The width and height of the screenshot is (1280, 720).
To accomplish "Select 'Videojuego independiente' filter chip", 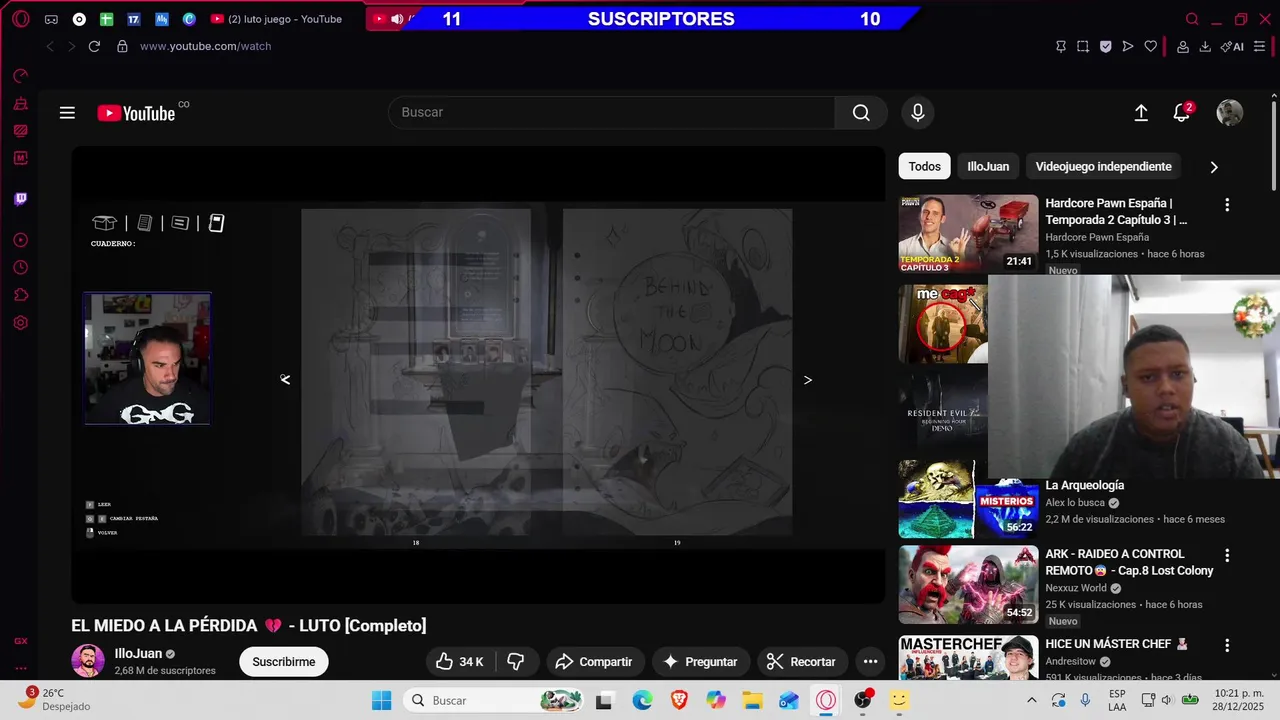I will click(1104, 166).
